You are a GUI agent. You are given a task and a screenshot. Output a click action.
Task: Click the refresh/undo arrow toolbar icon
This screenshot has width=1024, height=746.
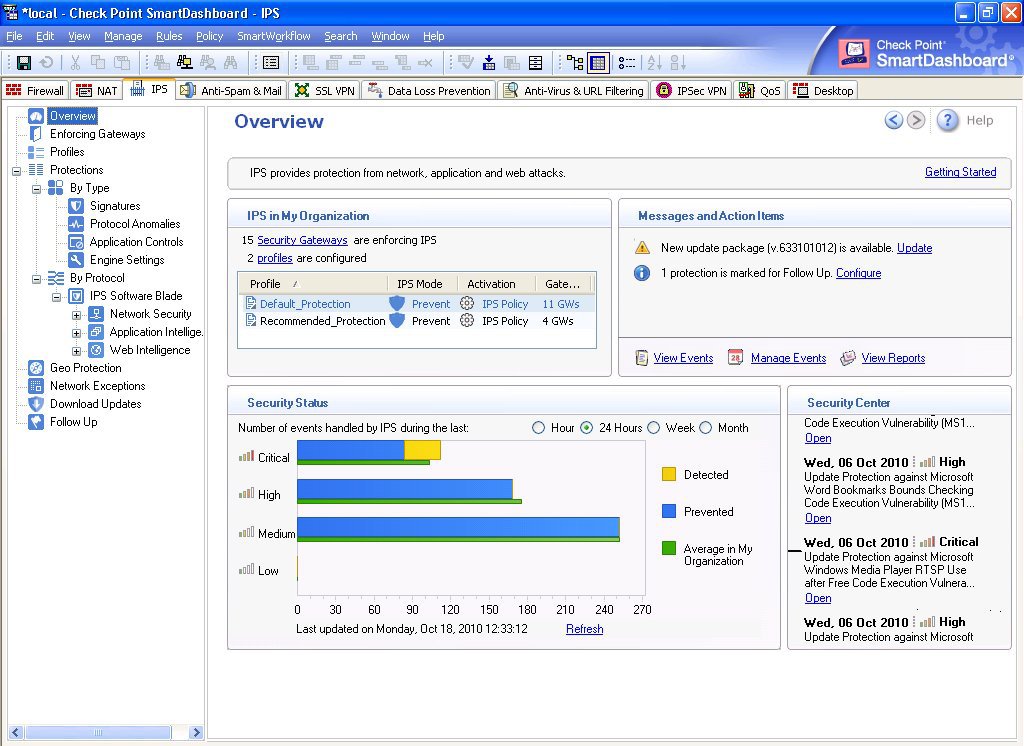click(46, 63)
